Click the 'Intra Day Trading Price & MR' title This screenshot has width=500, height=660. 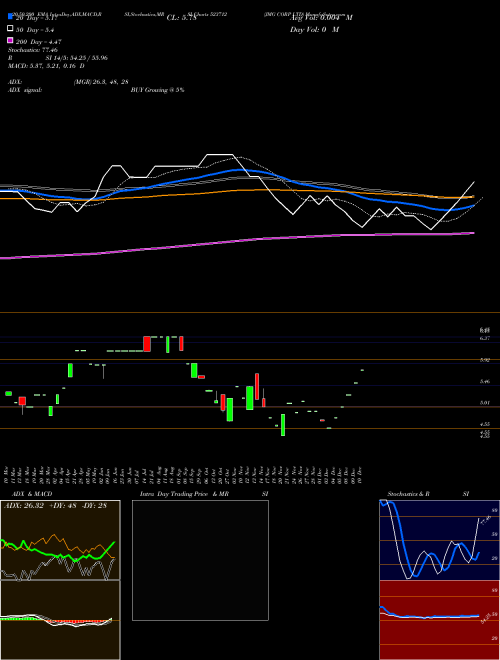coord(184,494)
